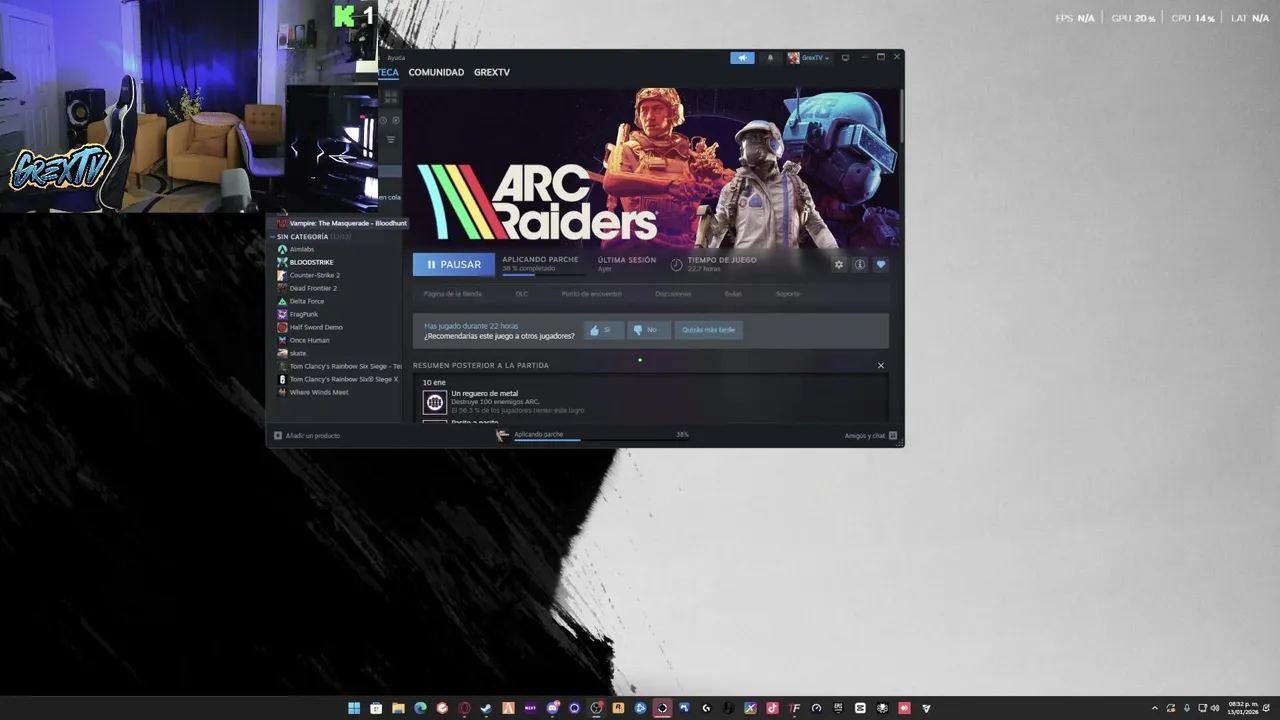1280x720 pixels.
Task: Switch Steam to Big Picture mode
Action: (x=845, y=58)
